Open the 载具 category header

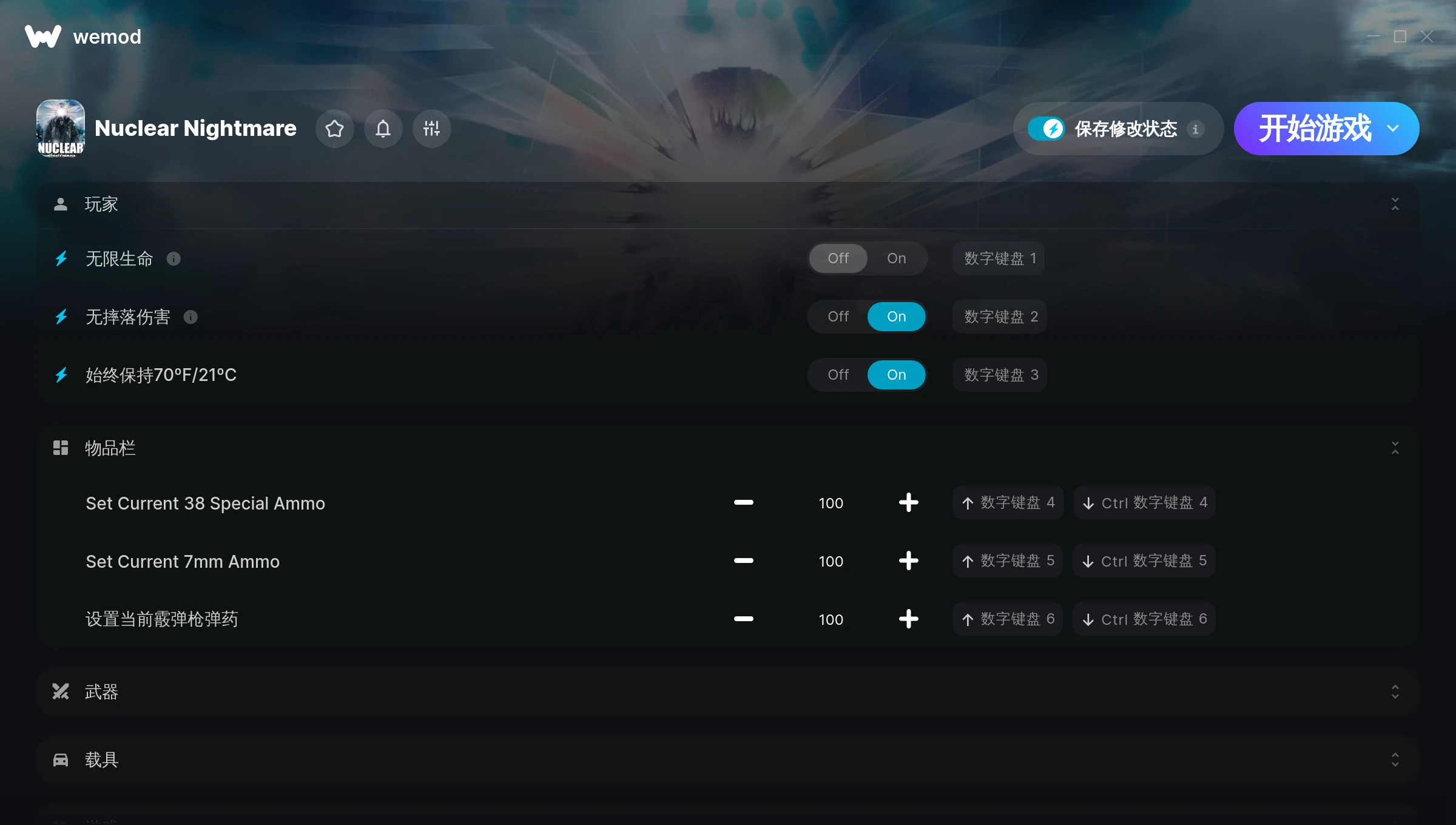point(728,759)
